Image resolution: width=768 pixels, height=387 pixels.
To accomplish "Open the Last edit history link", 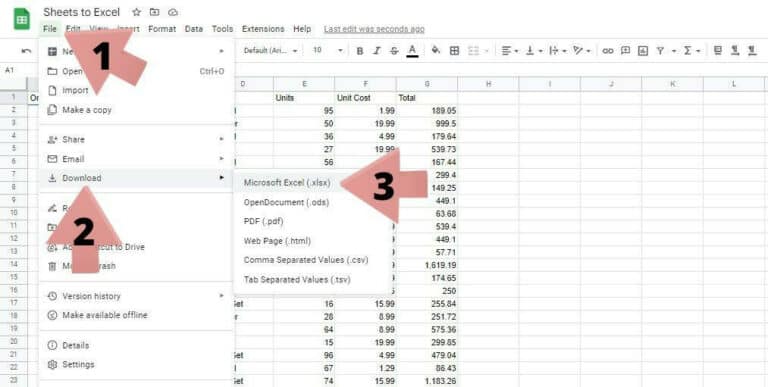I will click(374, 29).
